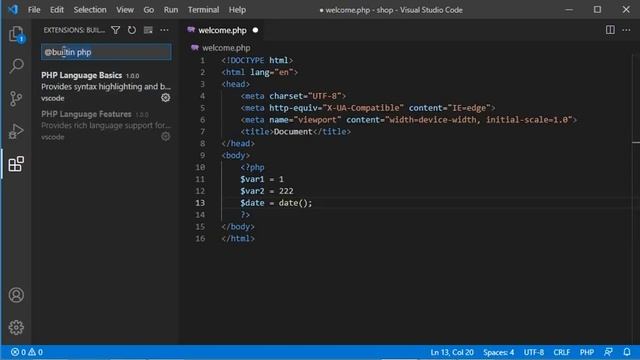The width and height of the screenshot is (640, 360).
Task: Clear extensions search results icon
Action: [148, 30]
